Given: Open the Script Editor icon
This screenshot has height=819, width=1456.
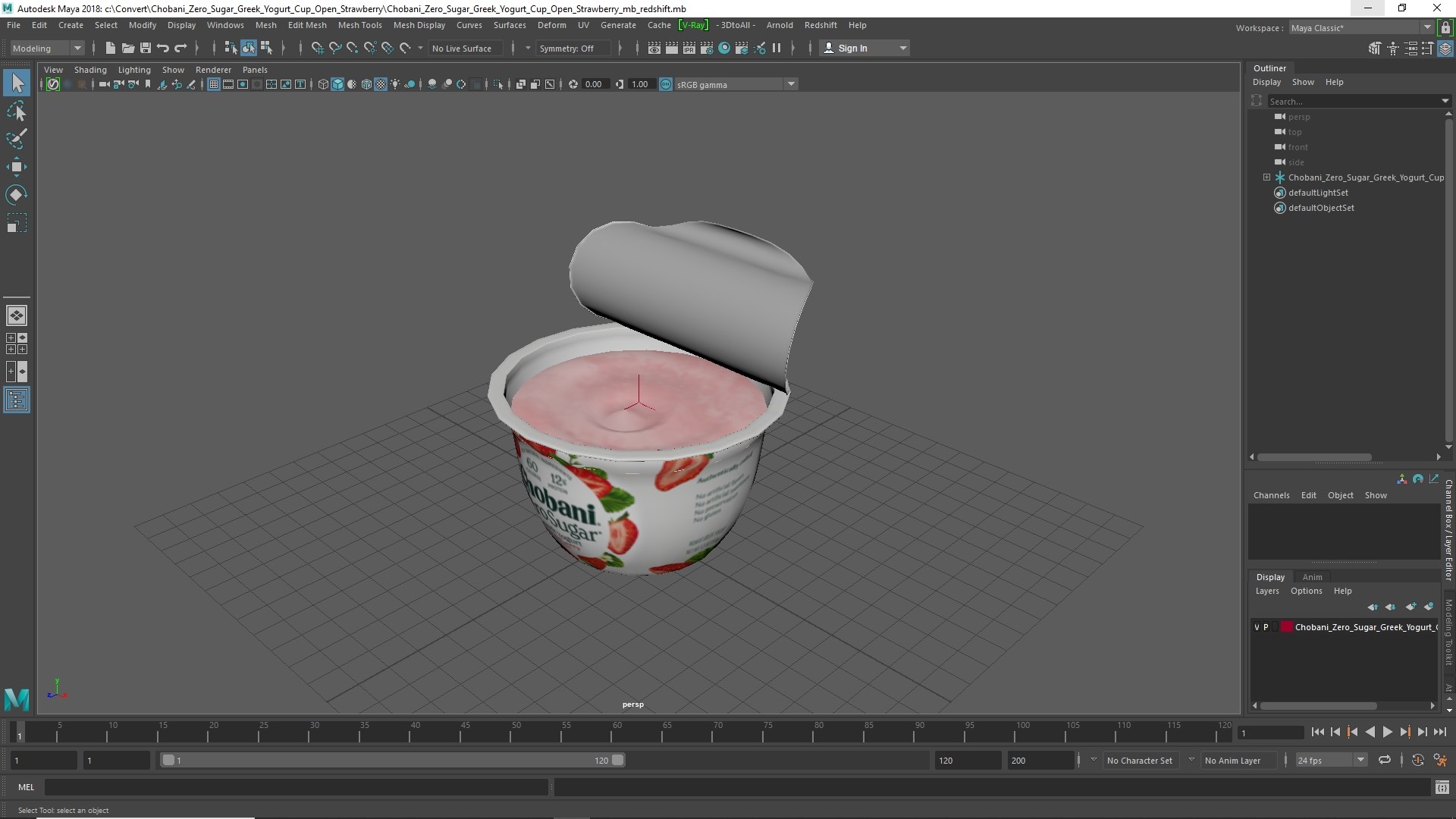Looking at the screenshot, I should 1442,787.
